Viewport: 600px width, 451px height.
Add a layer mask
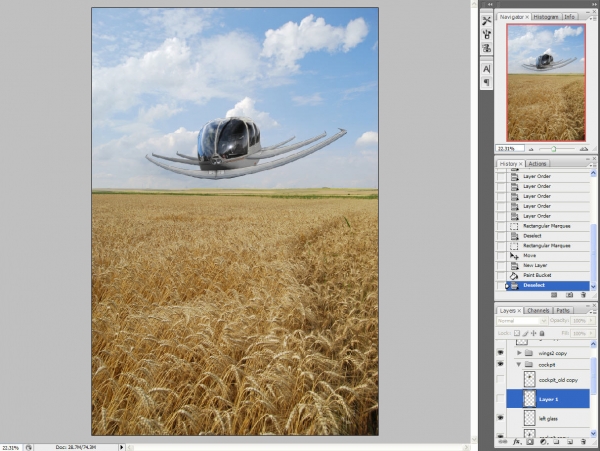click(x=530, y=442)
